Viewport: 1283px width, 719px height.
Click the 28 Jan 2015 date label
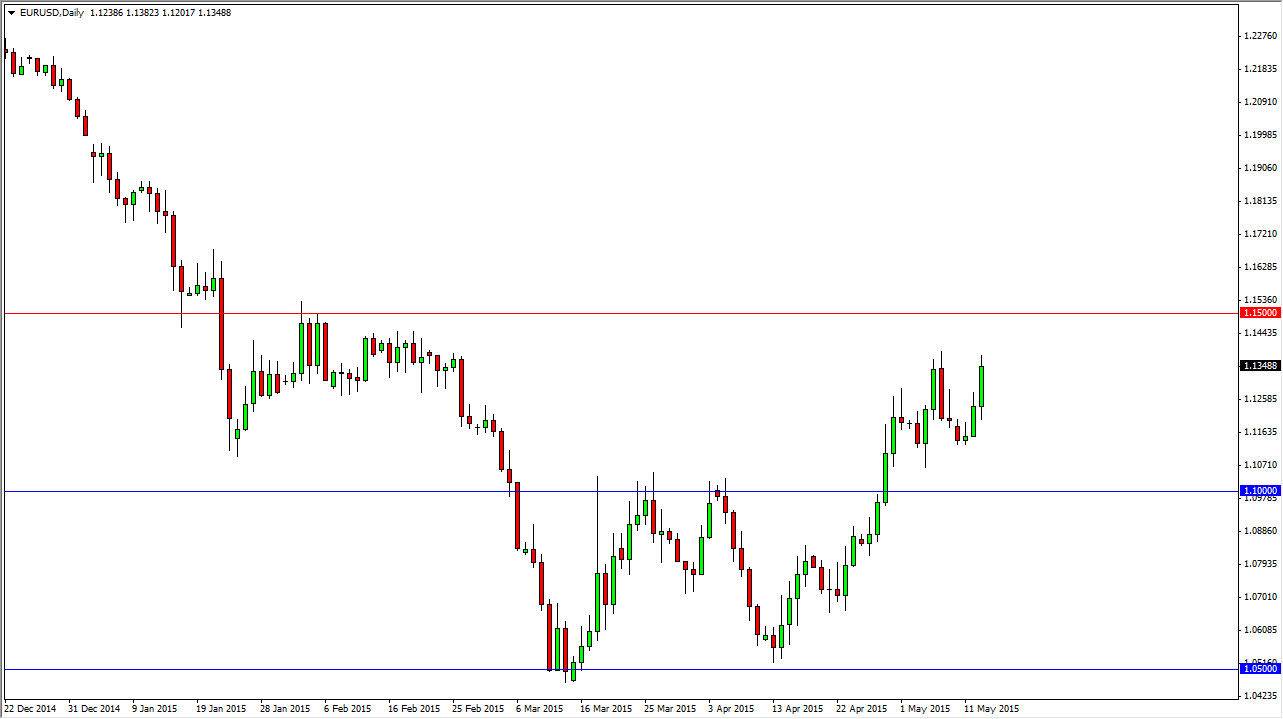point(286,709)
